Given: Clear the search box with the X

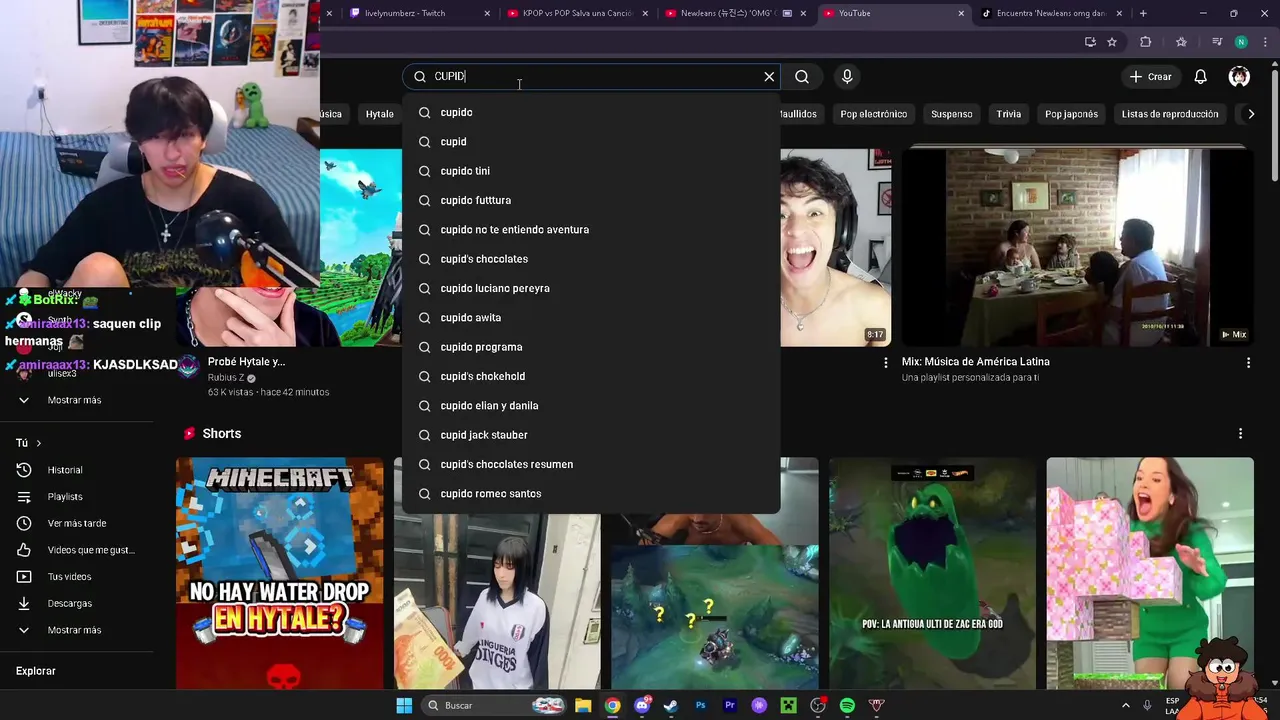Looking at the screenshot, I should [769, 76].
